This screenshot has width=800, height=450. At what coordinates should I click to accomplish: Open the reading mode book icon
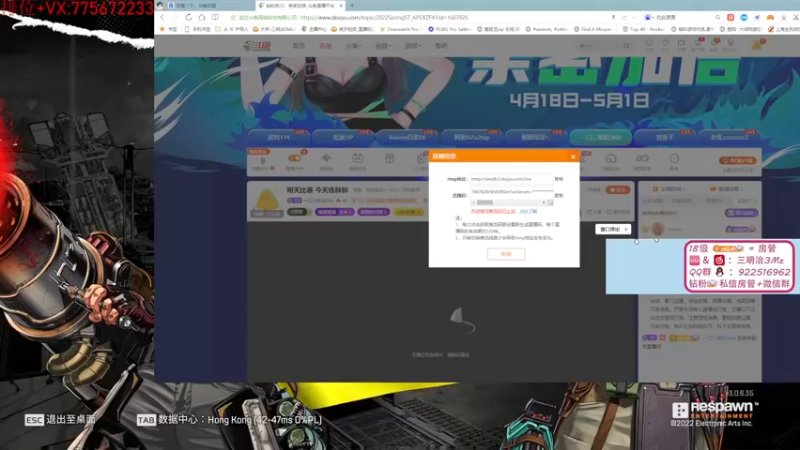[x=215, y=17]
